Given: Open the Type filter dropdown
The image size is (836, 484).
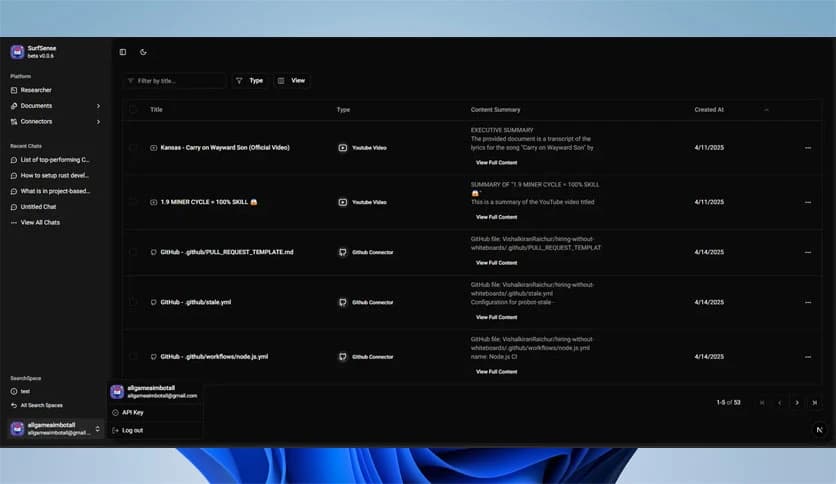Looking at the screenshot, I should tap(250, 80).
